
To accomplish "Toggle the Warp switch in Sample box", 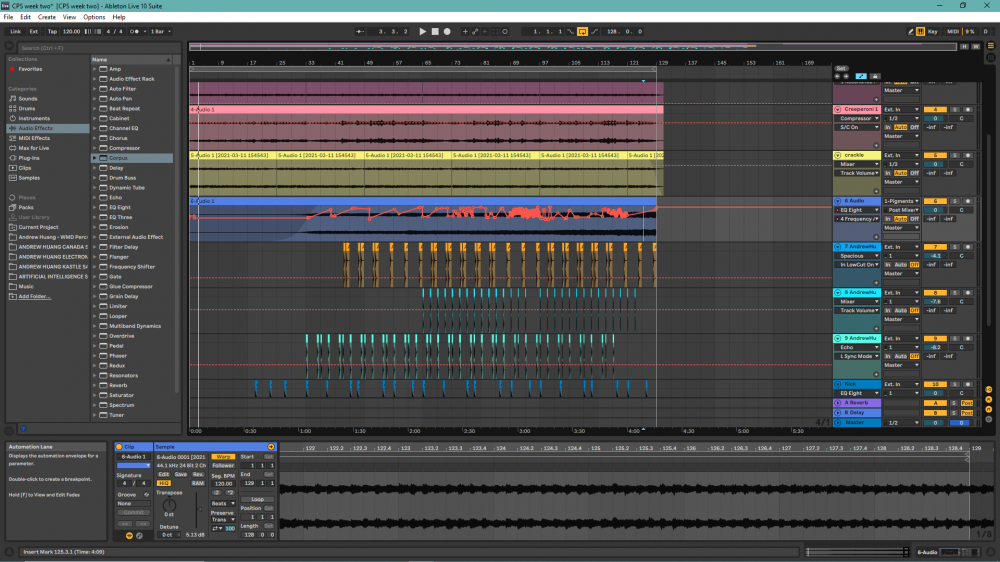I will click(x=222, y=456).
